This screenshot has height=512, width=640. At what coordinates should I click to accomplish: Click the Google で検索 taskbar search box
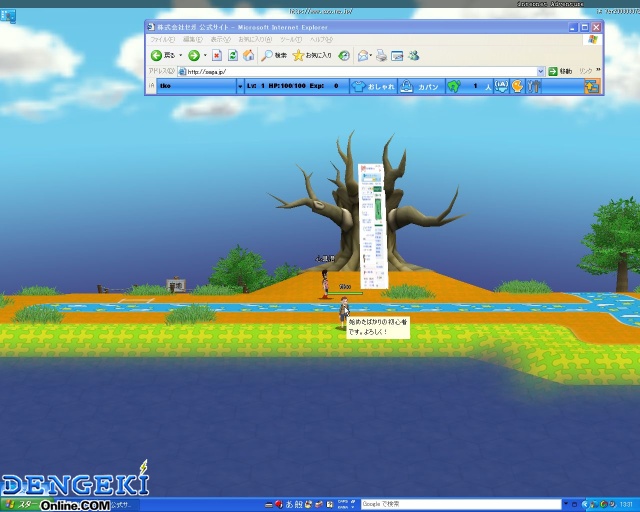click(x=461, y=504)
